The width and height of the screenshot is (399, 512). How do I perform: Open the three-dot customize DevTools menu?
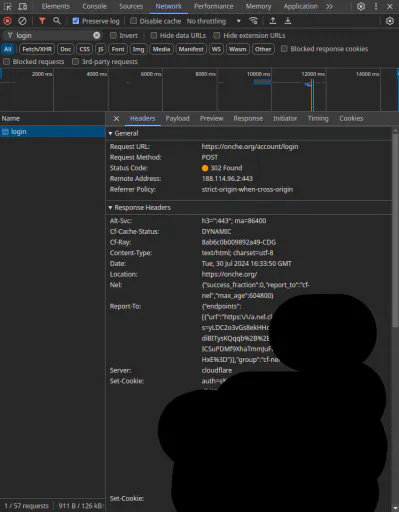pos(376,6)
